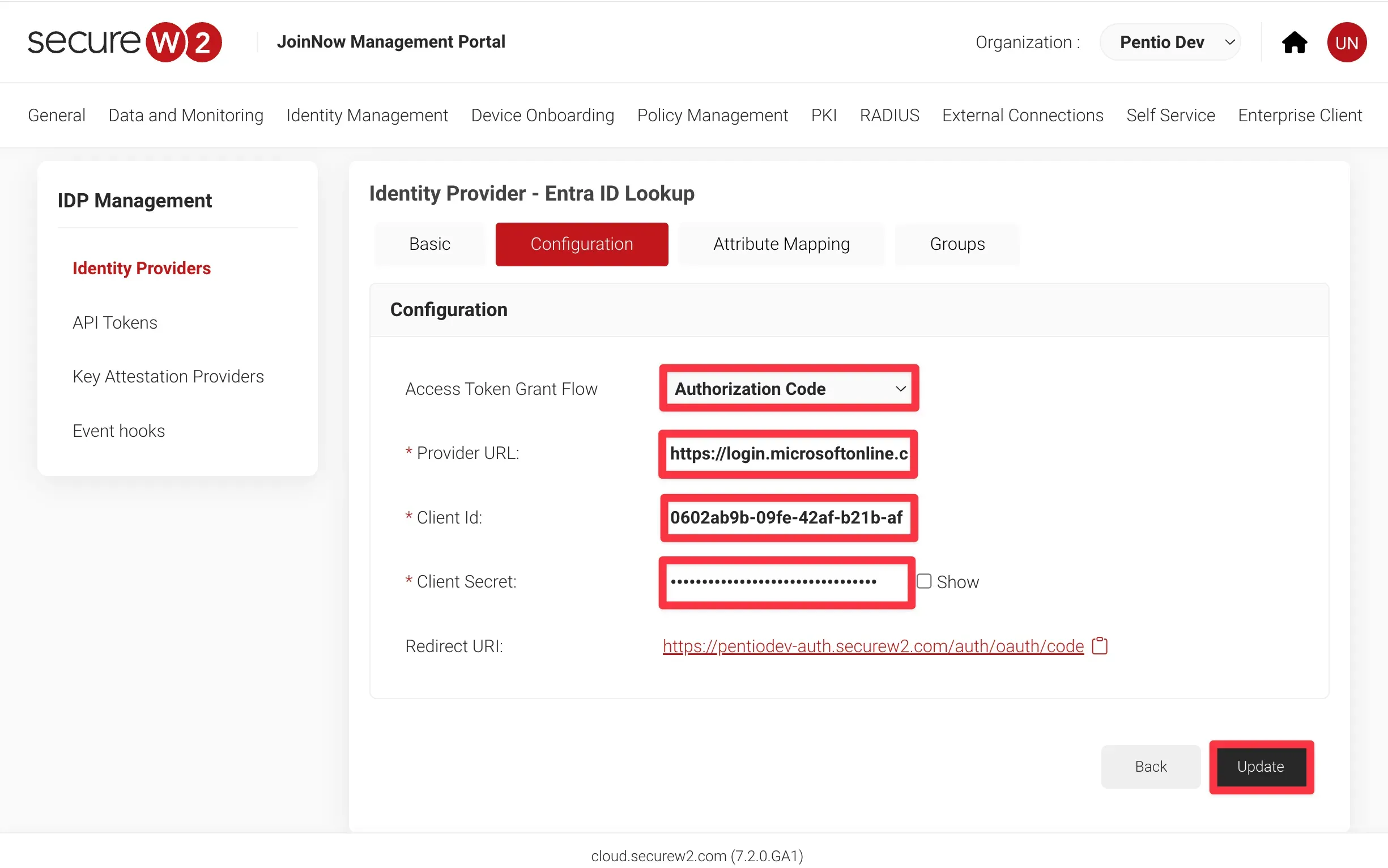Enable the Show checkbox for Client Secret
The image size is (1388, 868).
click(x=923, y=581)
